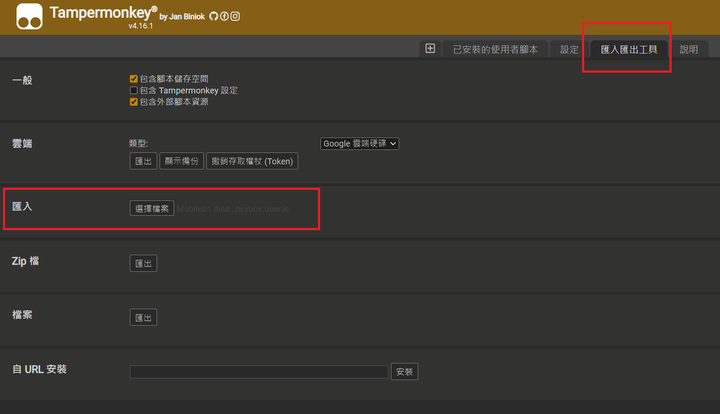Focus the 自 URL 安裝 input field
720x414 pixels.
click(x=259, y=372)
